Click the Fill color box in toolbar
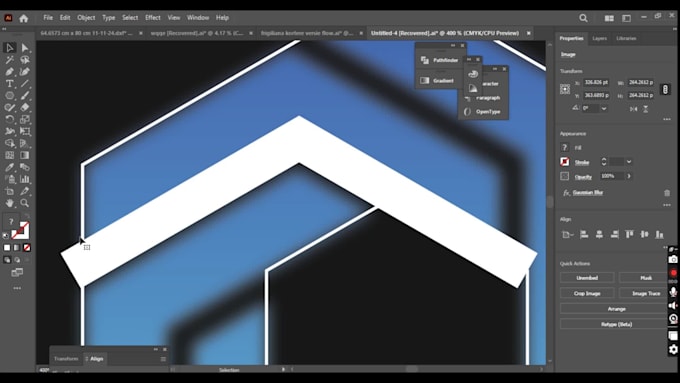The height and width of the screenshot is (383, 680). pos(11,222)
